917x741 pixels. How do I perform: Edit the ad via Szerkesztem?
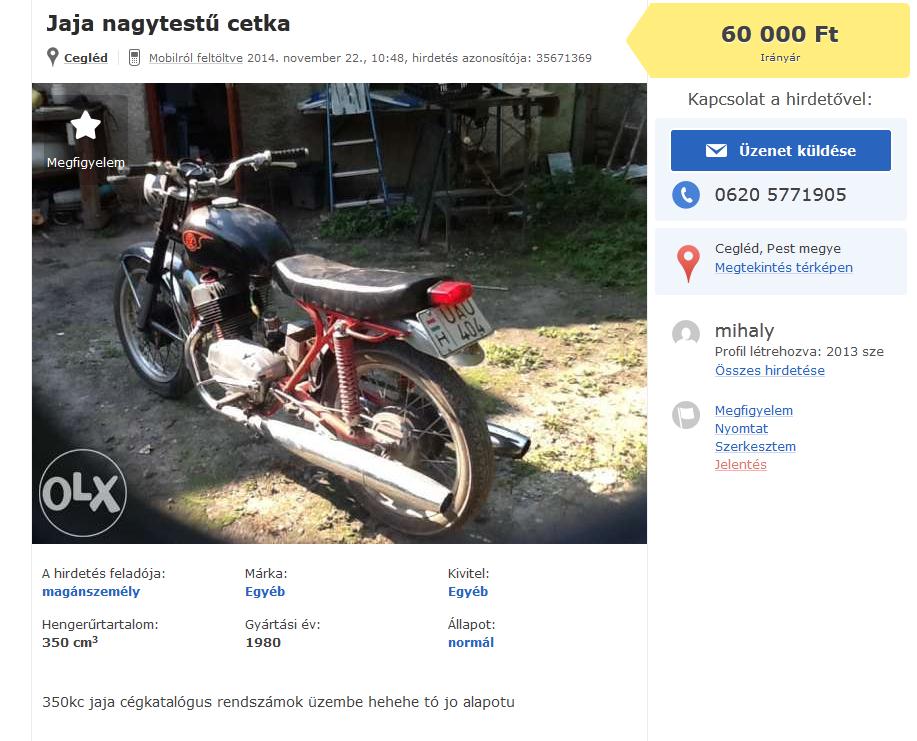755,446
